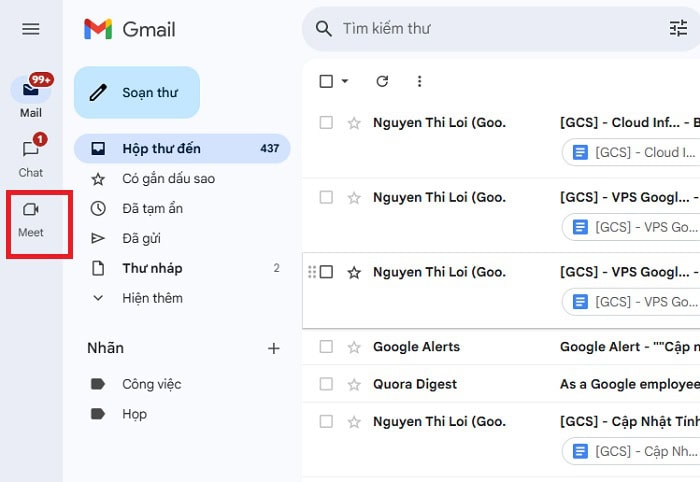Open the three-dot more options menu
Viewport: 700px width, 482px height.
click(x=419, y=81)
